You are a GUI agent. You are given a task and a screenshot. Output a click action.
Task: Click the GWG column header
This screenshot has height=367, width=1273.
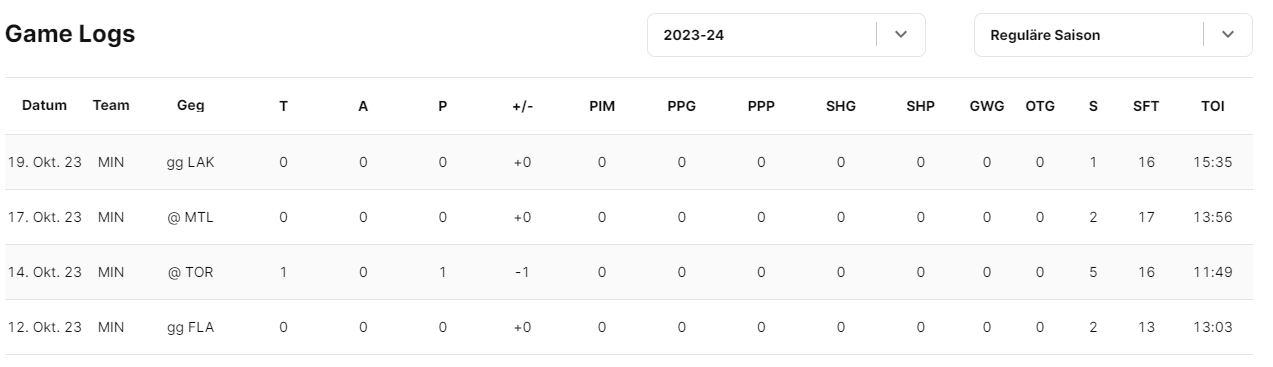[x=987, y=106]
